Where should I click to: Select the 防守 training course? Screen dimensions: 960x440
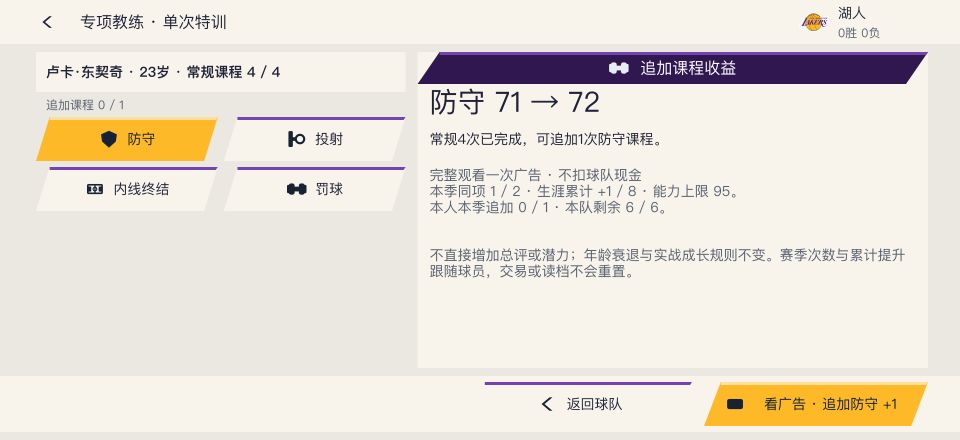point(127,140)
